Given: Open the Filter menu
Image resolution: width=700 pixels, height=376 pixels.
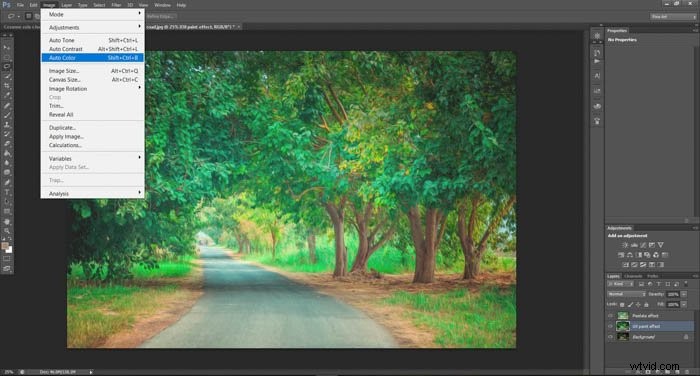Looking at the screenshot, I should coord(116,5).
